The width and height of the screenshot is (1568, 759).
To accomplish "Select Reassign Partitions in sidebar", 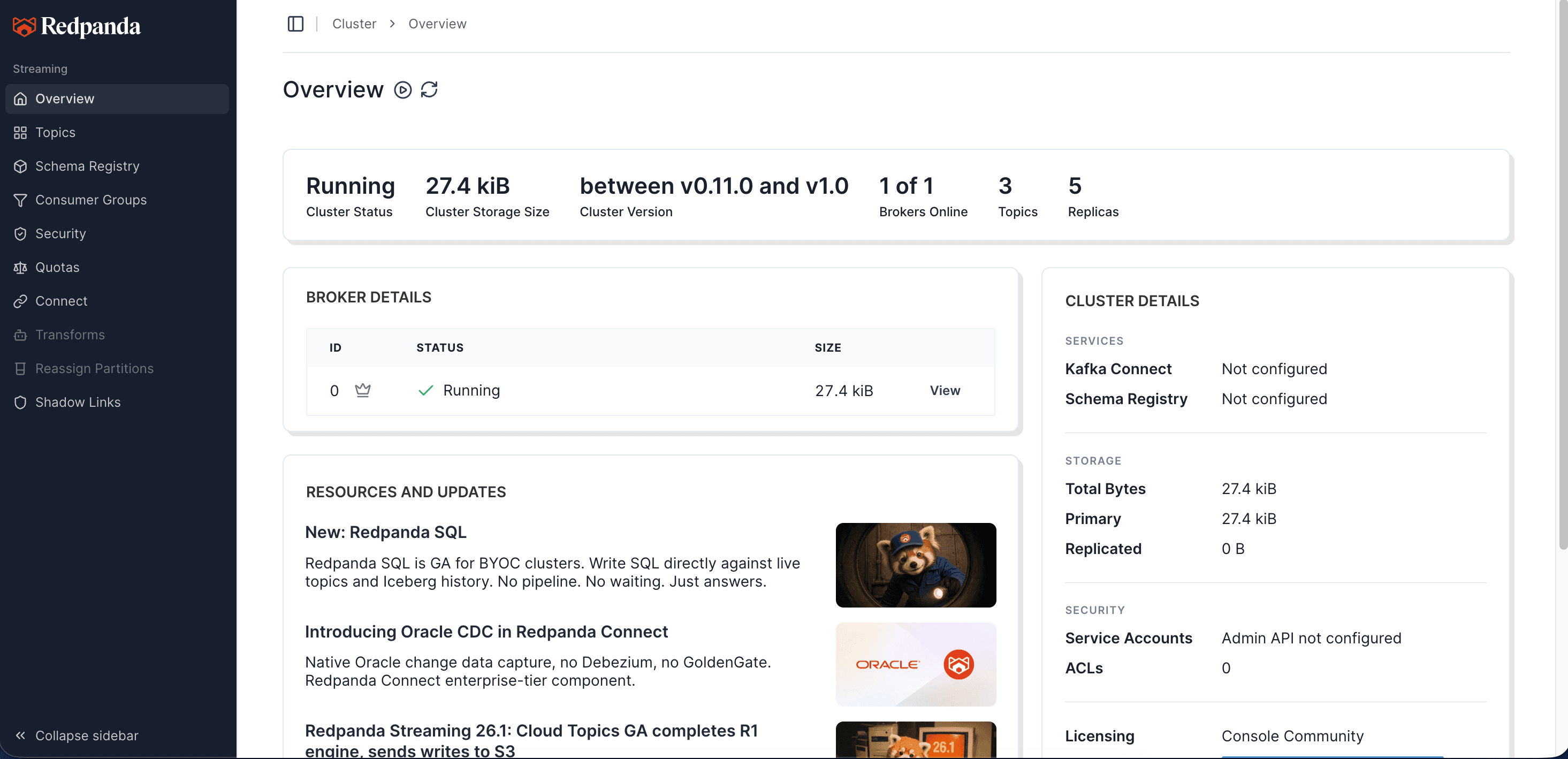I will tap(117, 369).
